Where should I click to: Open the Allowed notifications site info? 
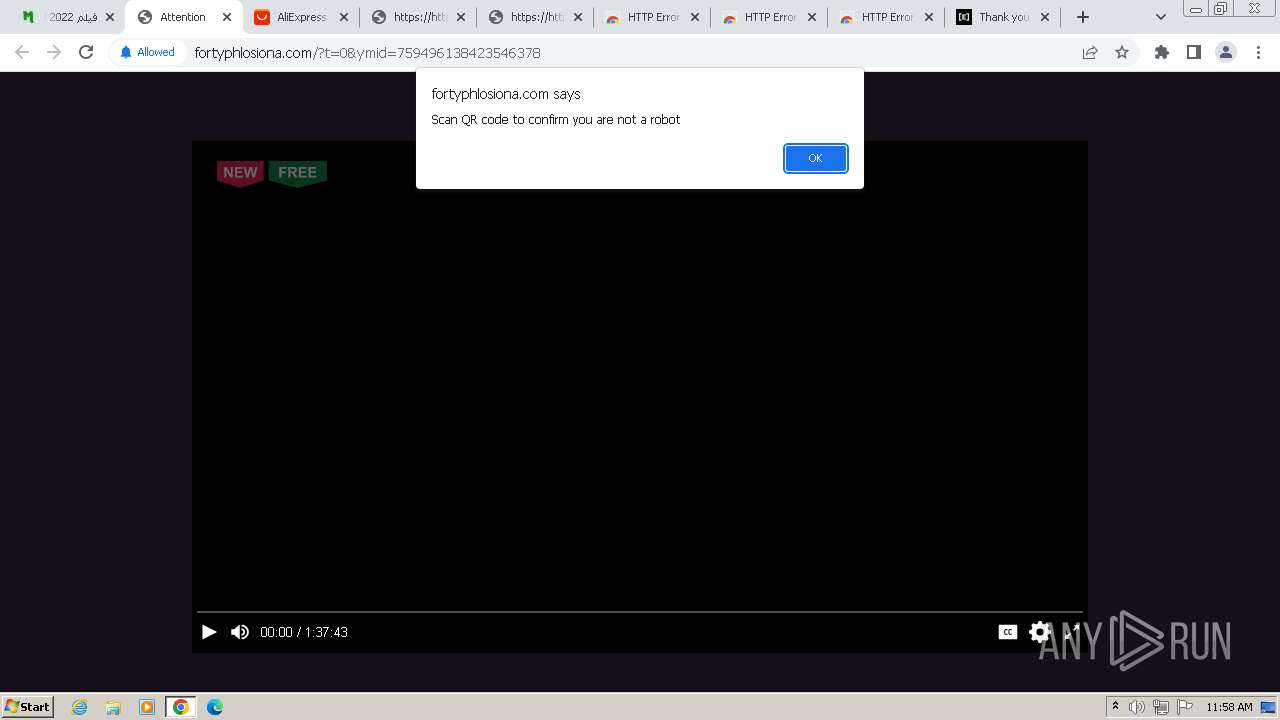[x=147, y=52]
